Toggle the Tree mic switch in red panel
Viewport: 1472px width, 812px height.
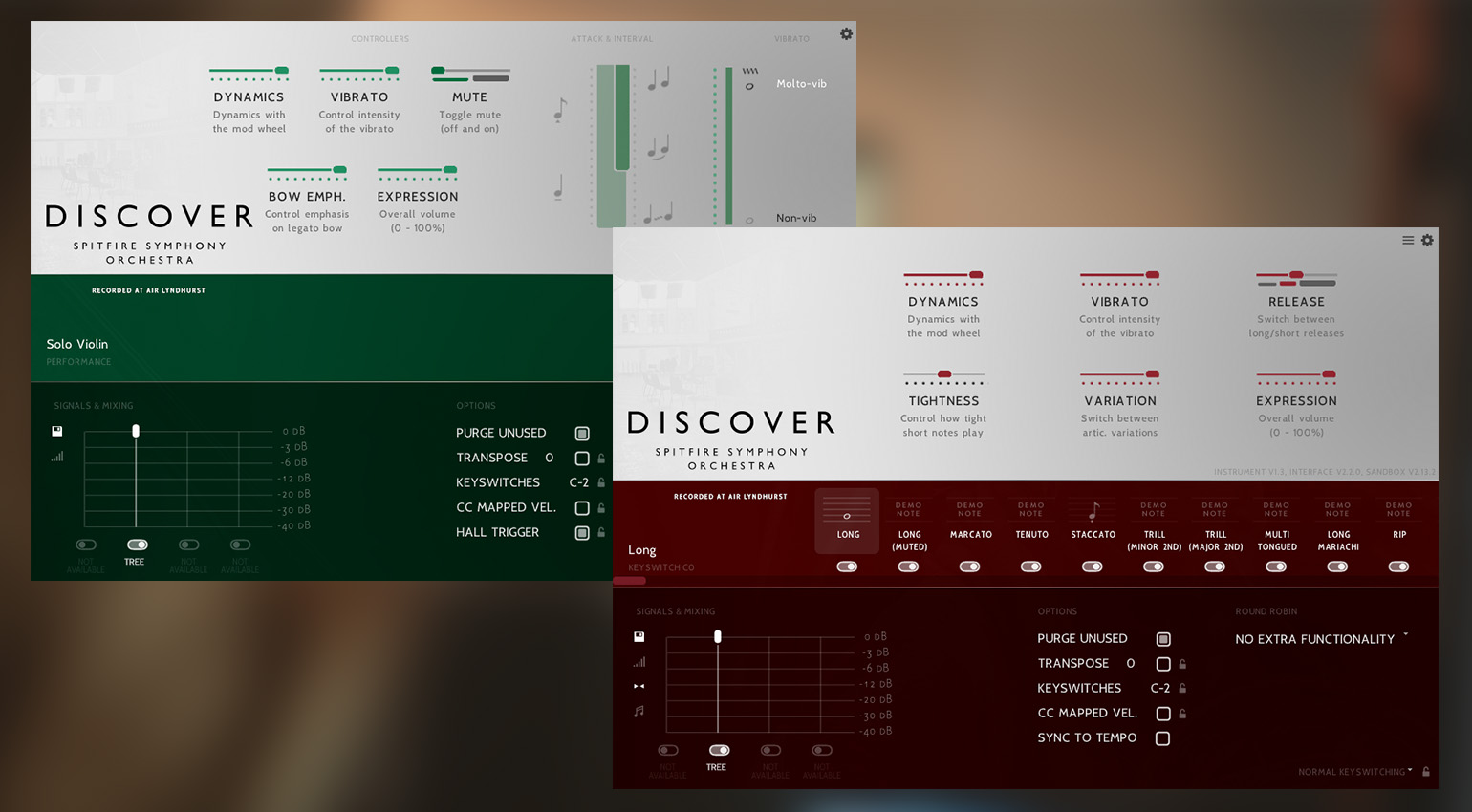coord(719,751)
